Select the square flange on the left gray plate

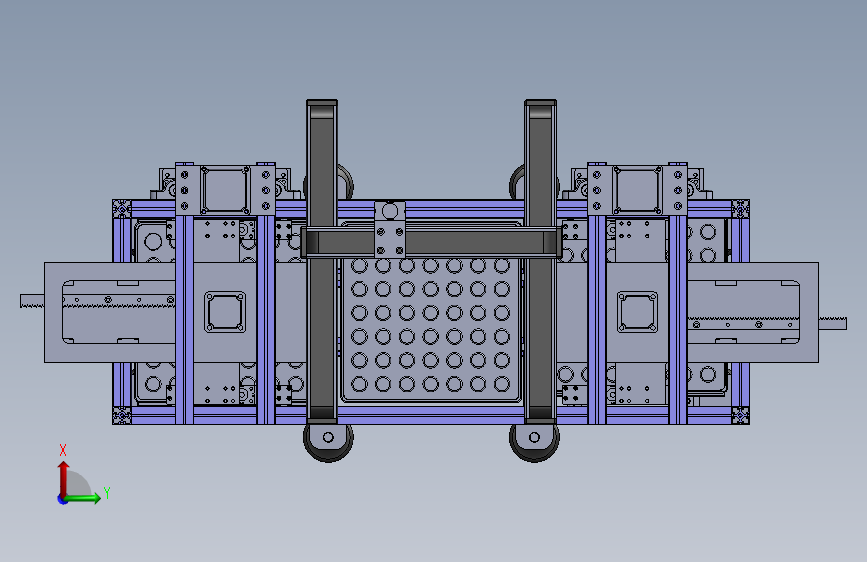(225, 312)
